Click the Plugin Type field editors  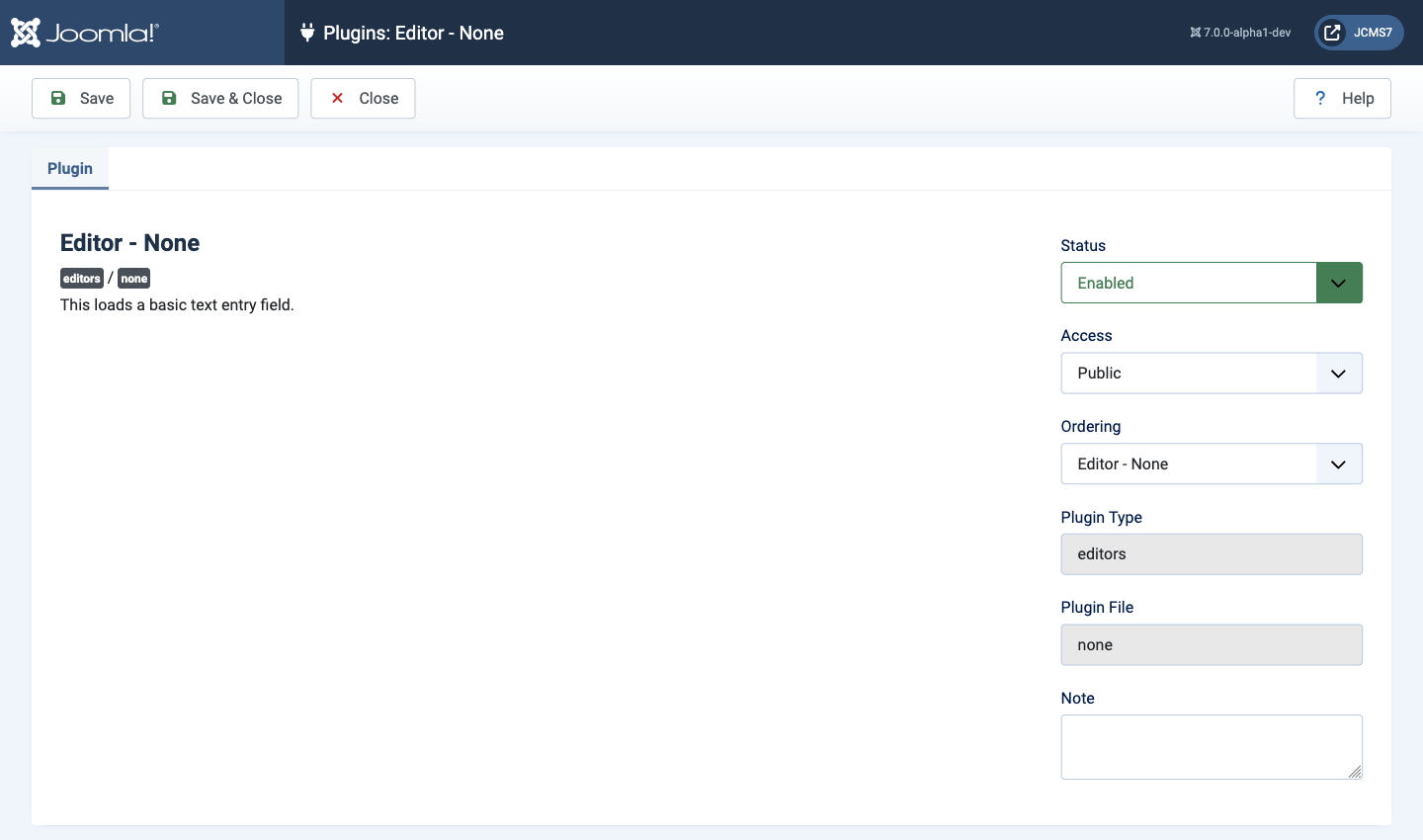(x=1212, y=554)
